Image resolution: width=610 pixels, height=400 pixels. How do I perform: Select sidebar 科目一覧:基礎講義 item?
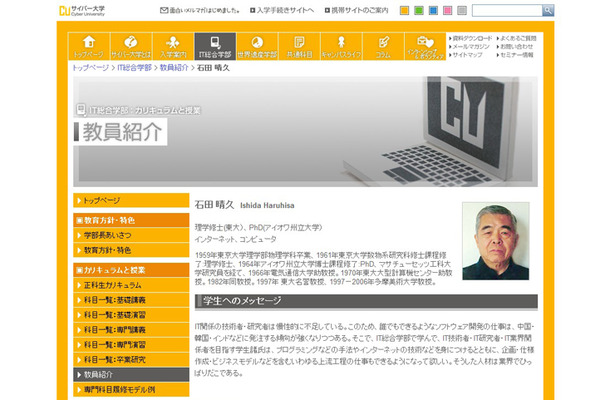[131, 300]
